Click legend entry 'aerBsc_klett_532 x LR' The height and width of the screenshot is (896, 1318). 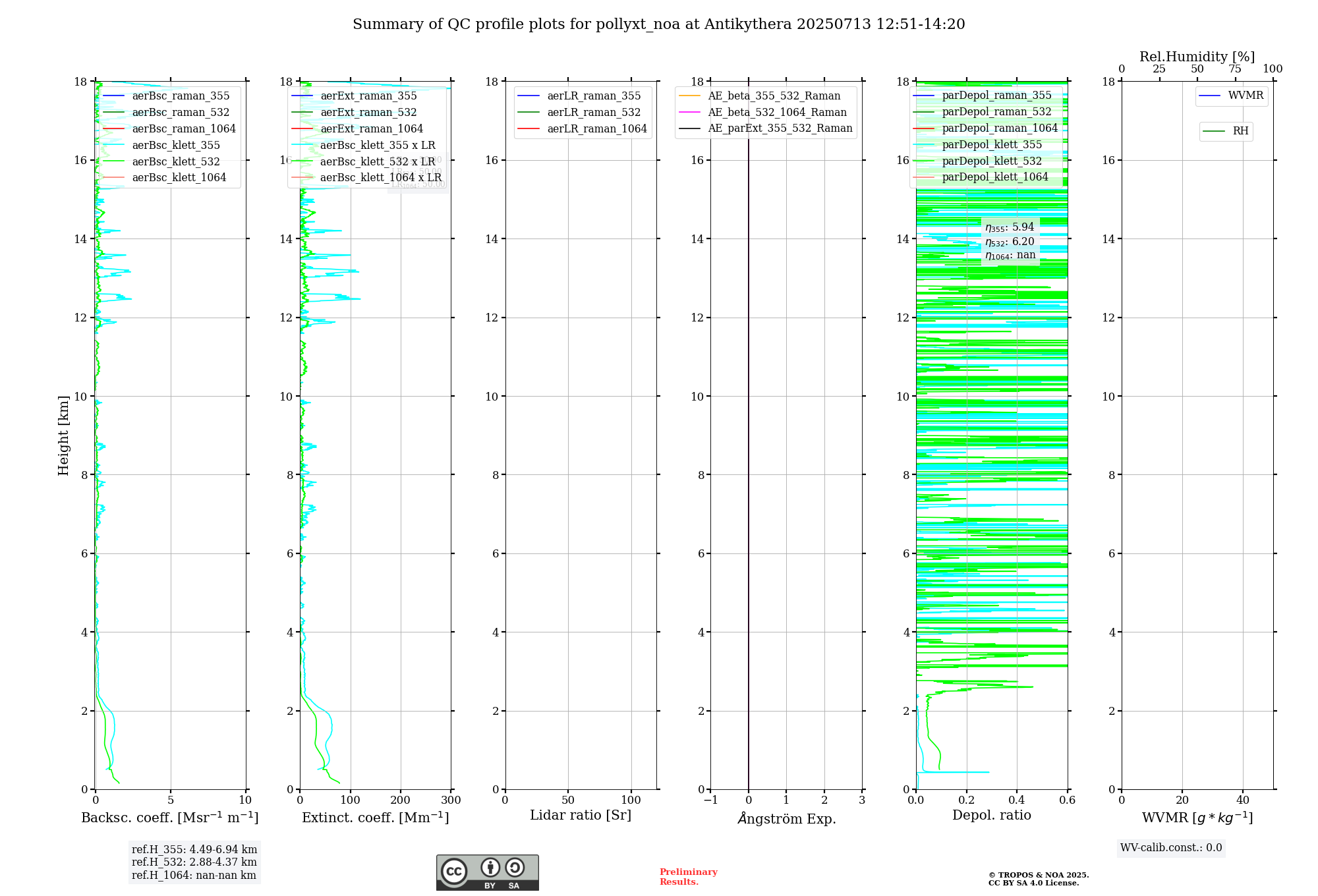coord(363,162)
